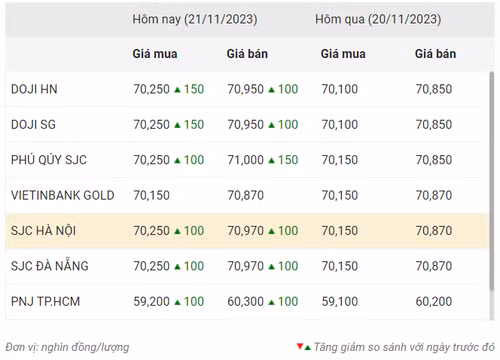Click the up arrow beside PHÚ QUÝ SJC 71,000

pyautogui.click(x=272, y=160)
